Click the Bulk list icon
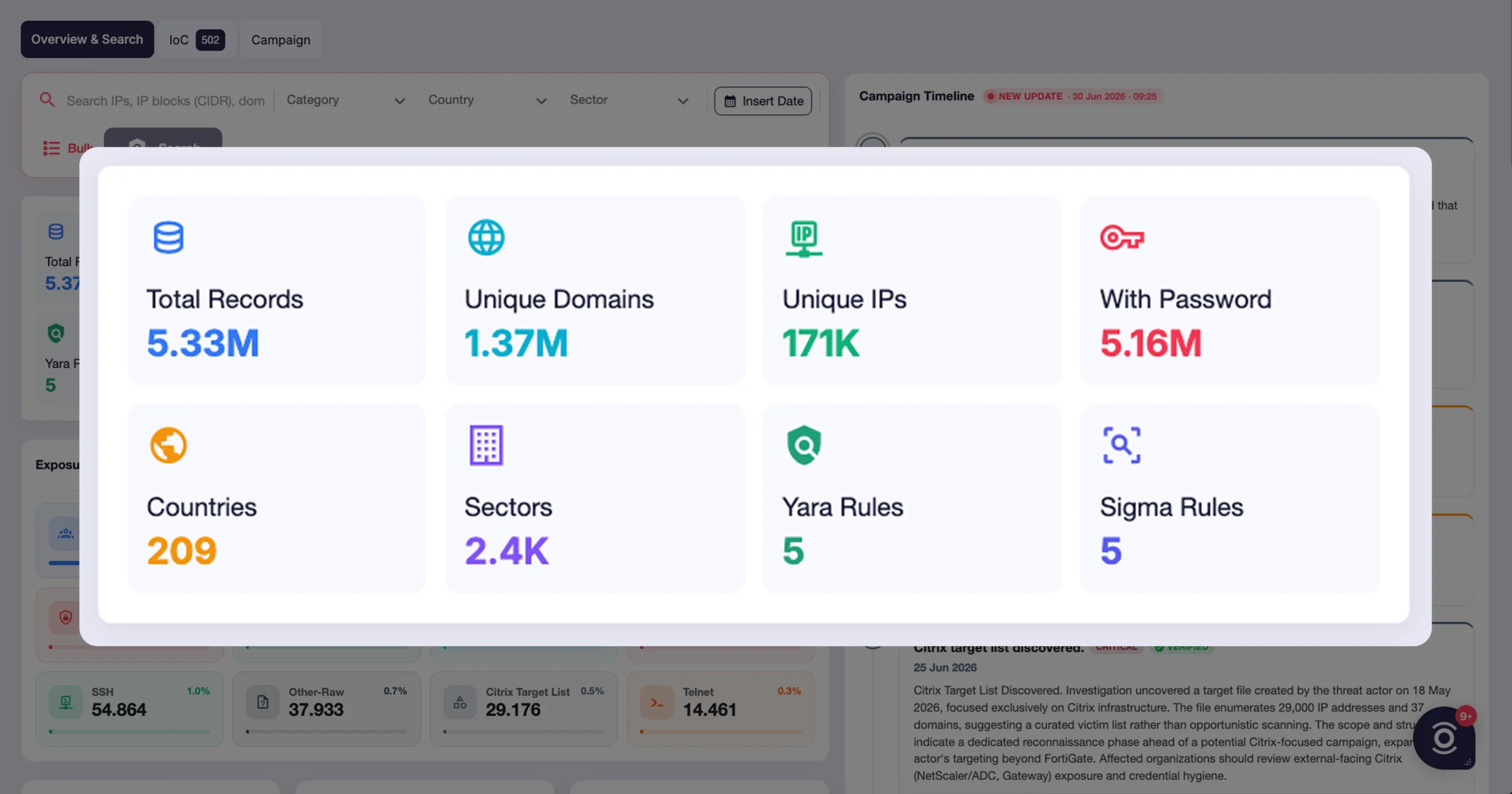This screenshot has height=794, width=1512. 51,148
